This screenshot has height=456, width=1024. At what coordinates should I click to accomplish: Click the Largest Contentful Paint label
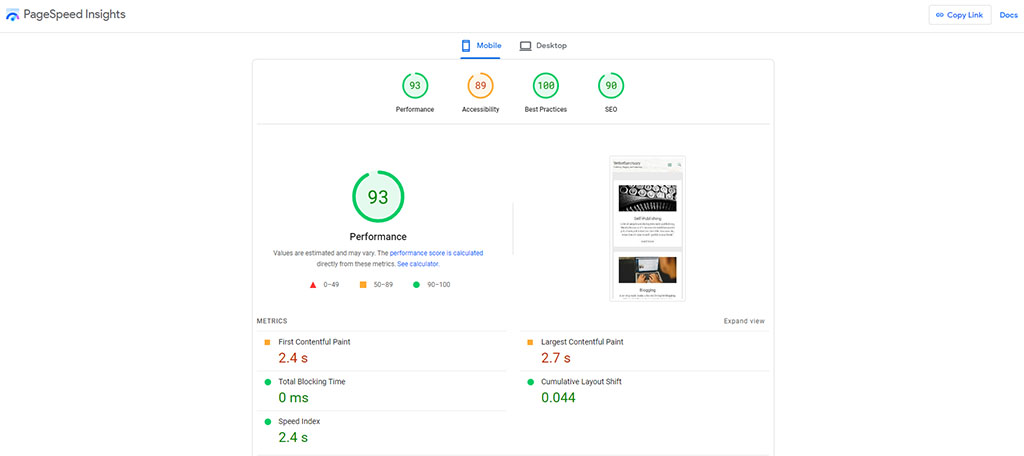[x=582, y=342]
